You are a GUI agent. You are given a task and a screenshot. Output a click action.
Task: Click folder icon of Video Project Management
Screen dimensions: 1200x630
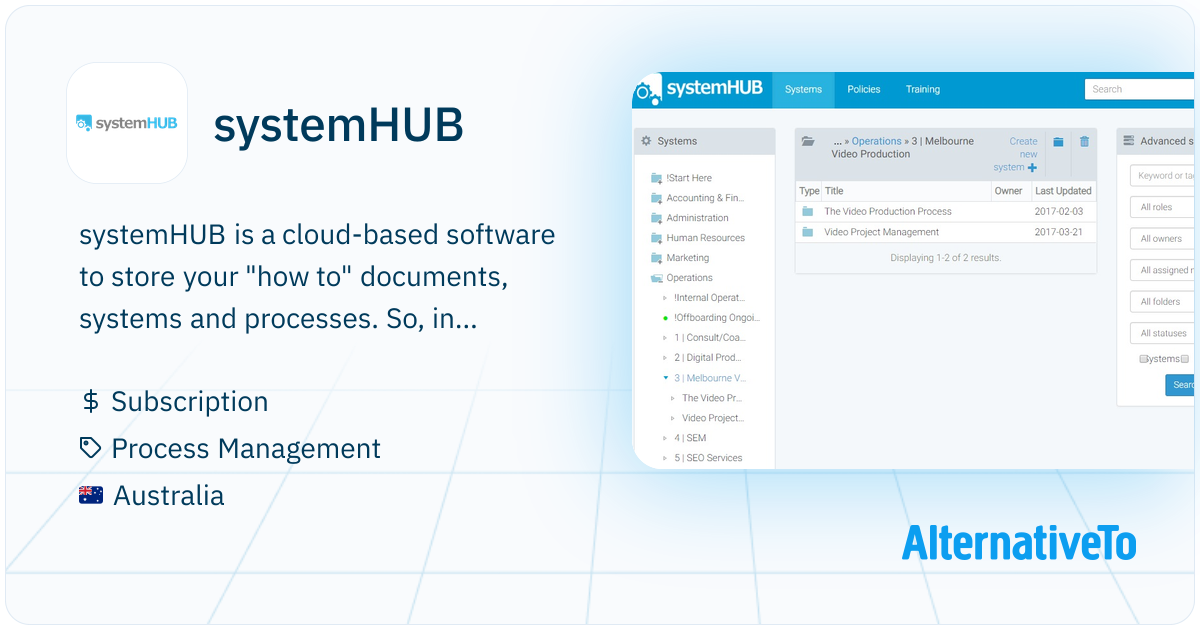tap(807, 232)
